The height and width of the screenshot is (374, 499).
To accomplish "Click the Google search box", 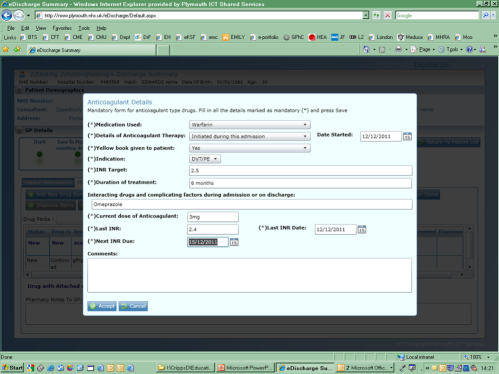I will point(437,15).
